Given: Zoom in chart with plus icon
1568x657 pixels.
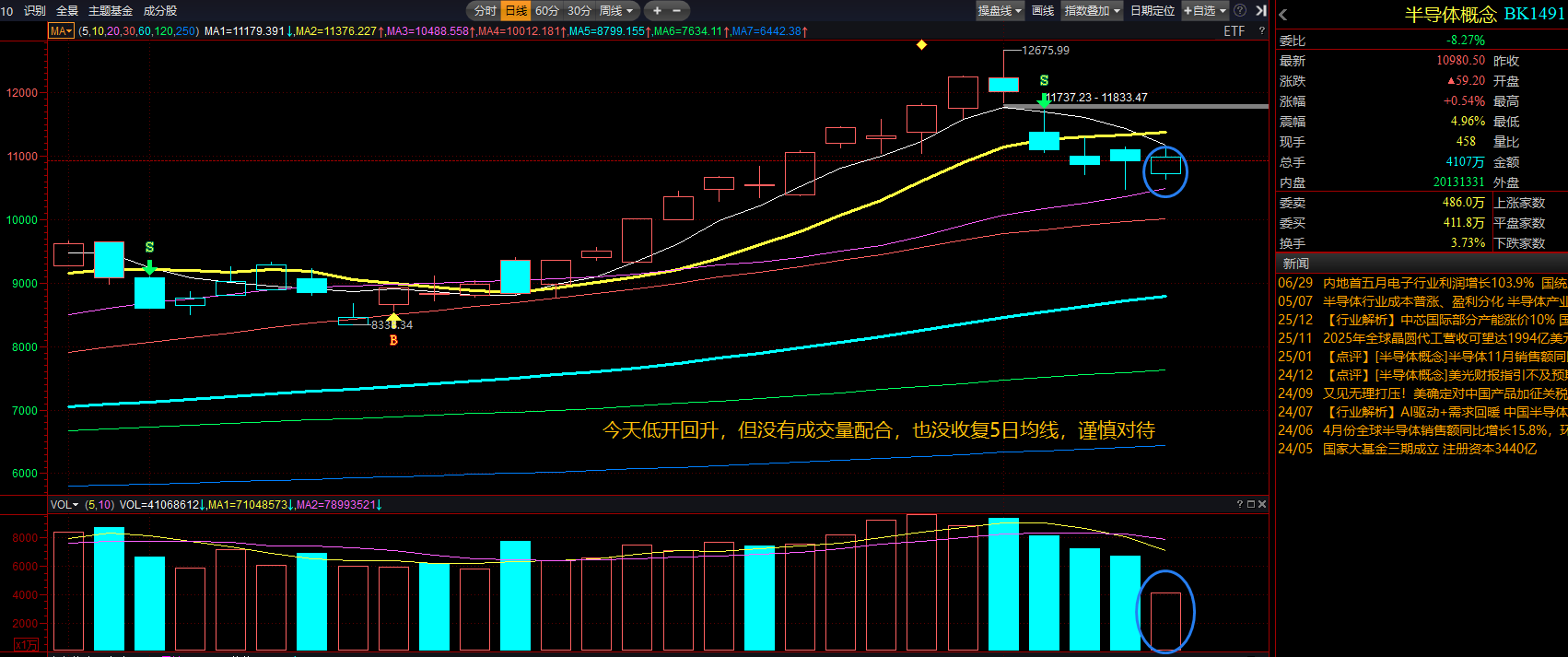Looking at the screenshot, I should pos(657,10).
